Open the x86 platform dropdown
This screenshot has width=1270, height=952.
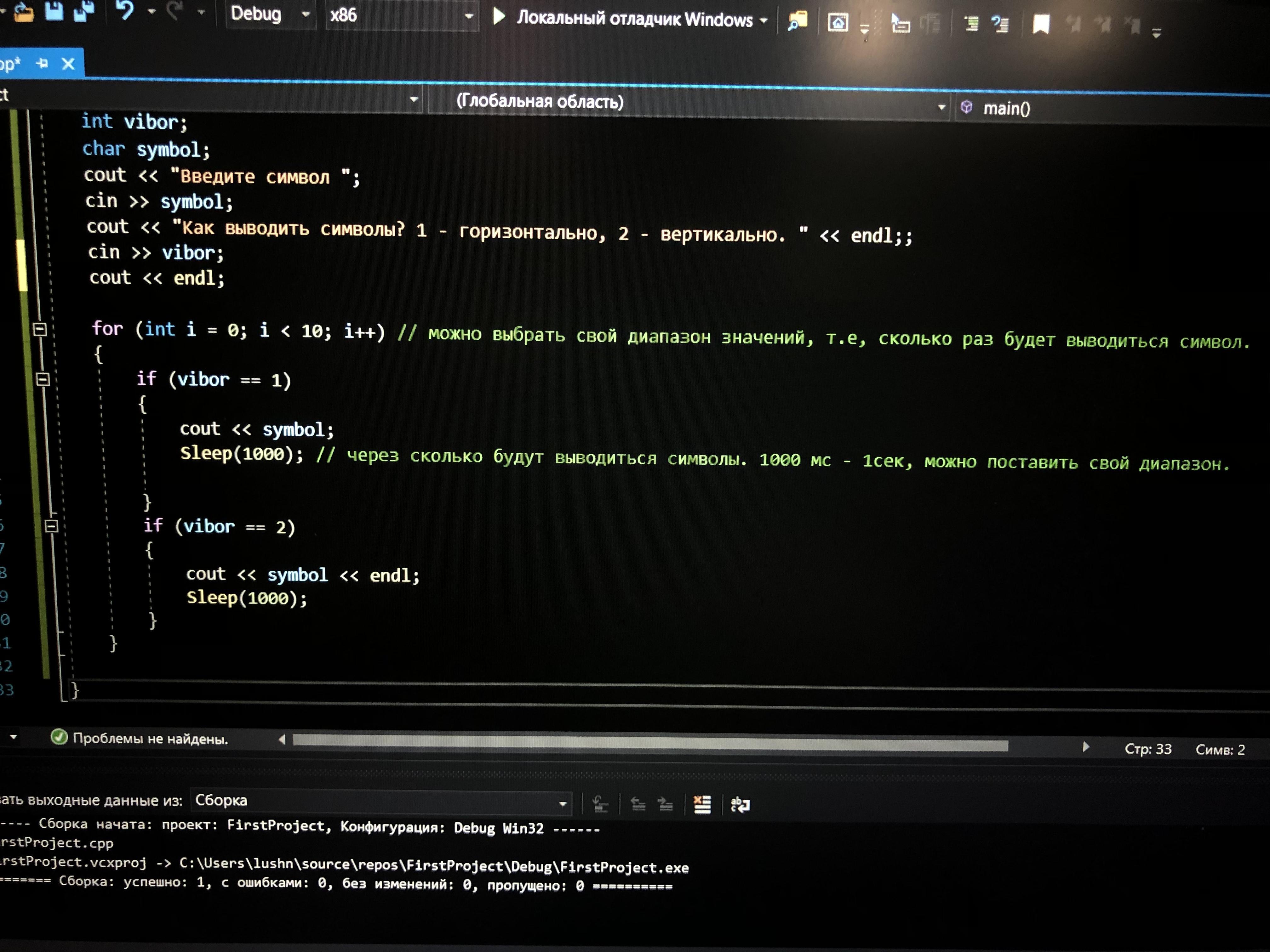tap(468, 16)
